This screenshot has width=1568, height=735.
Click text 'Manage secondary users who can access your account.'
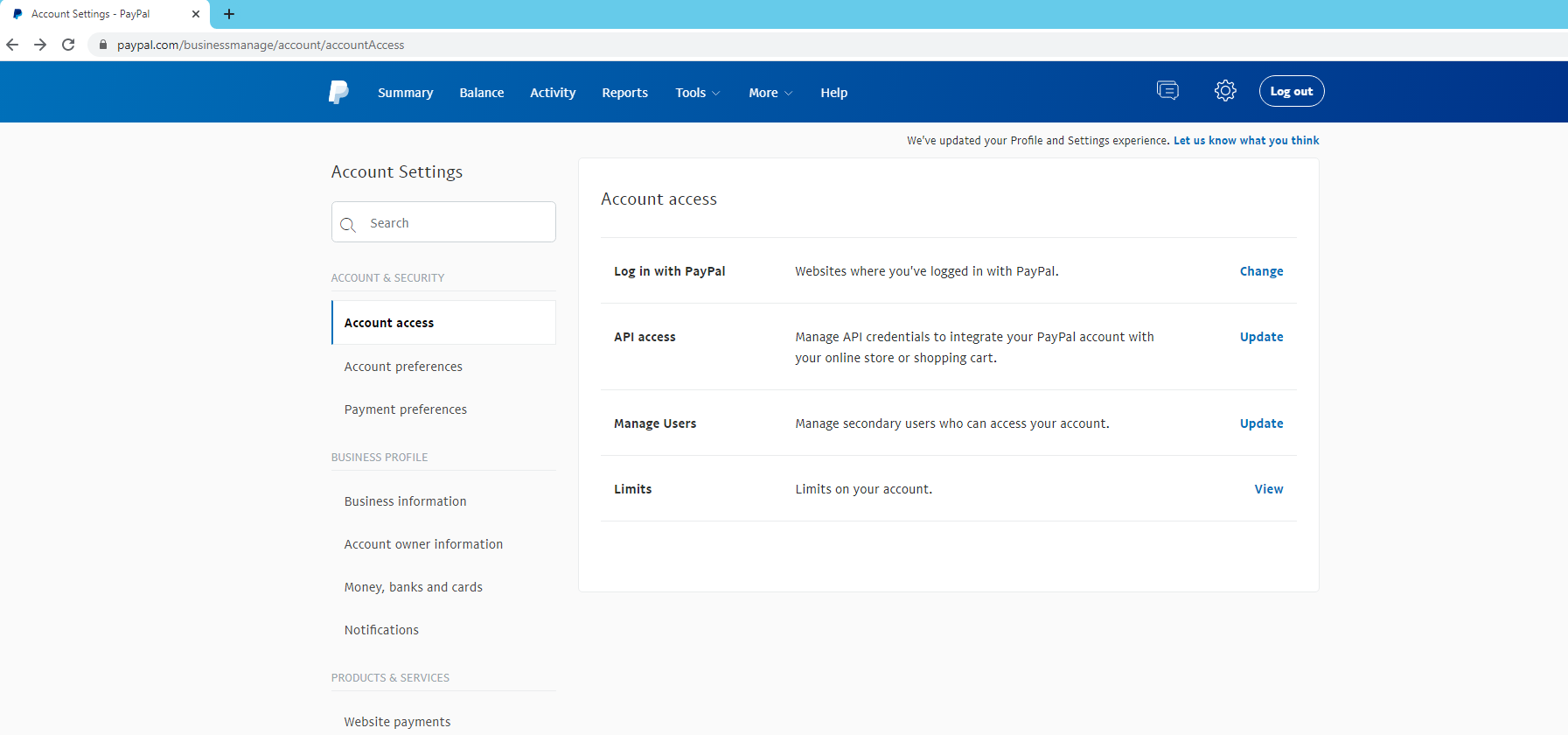(x=952, y=423)
